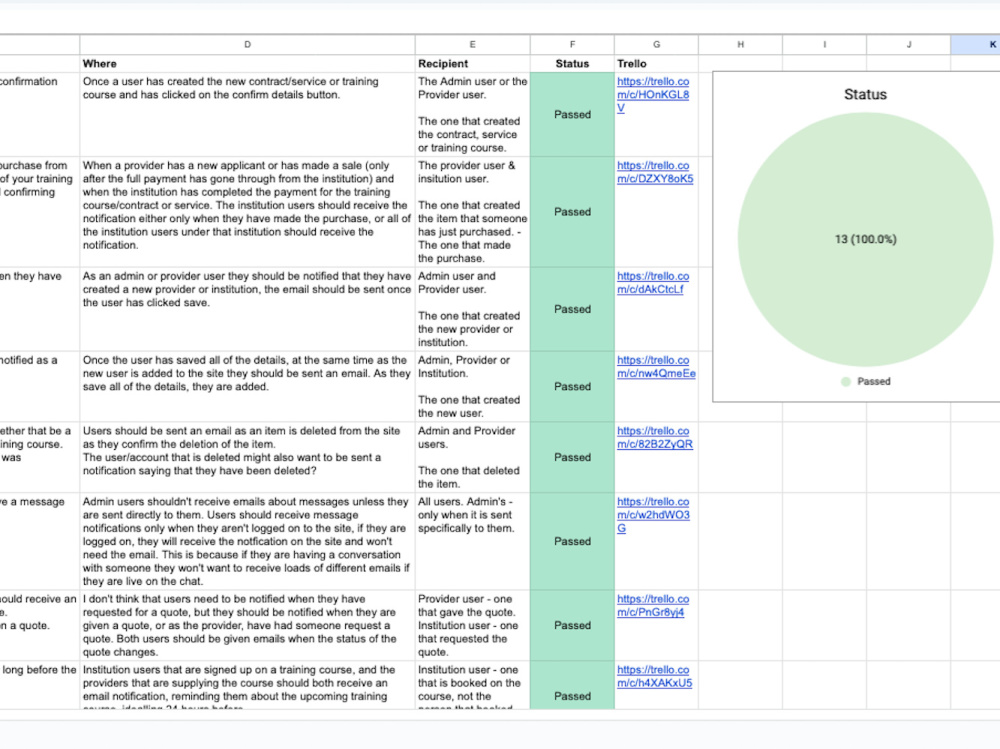
Task: Select cell 'Admin users shouldn't receive emails'
Action: [x=247, y=542]
